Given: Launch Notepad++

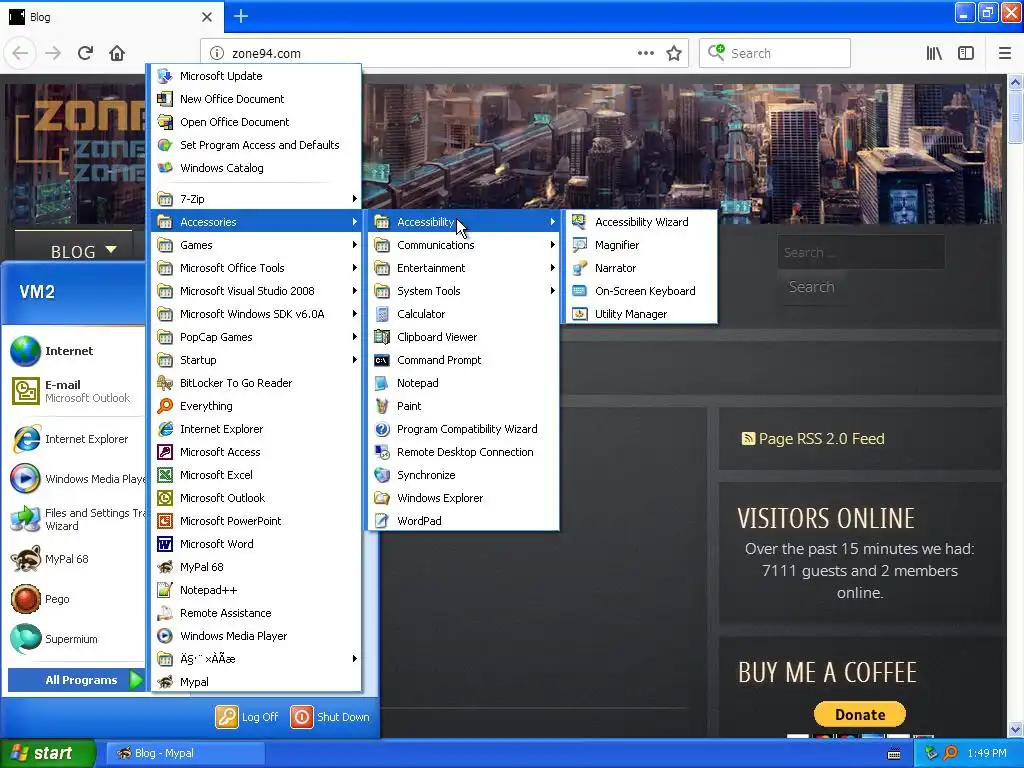Looking at the screenshot, I should [256, 590].
